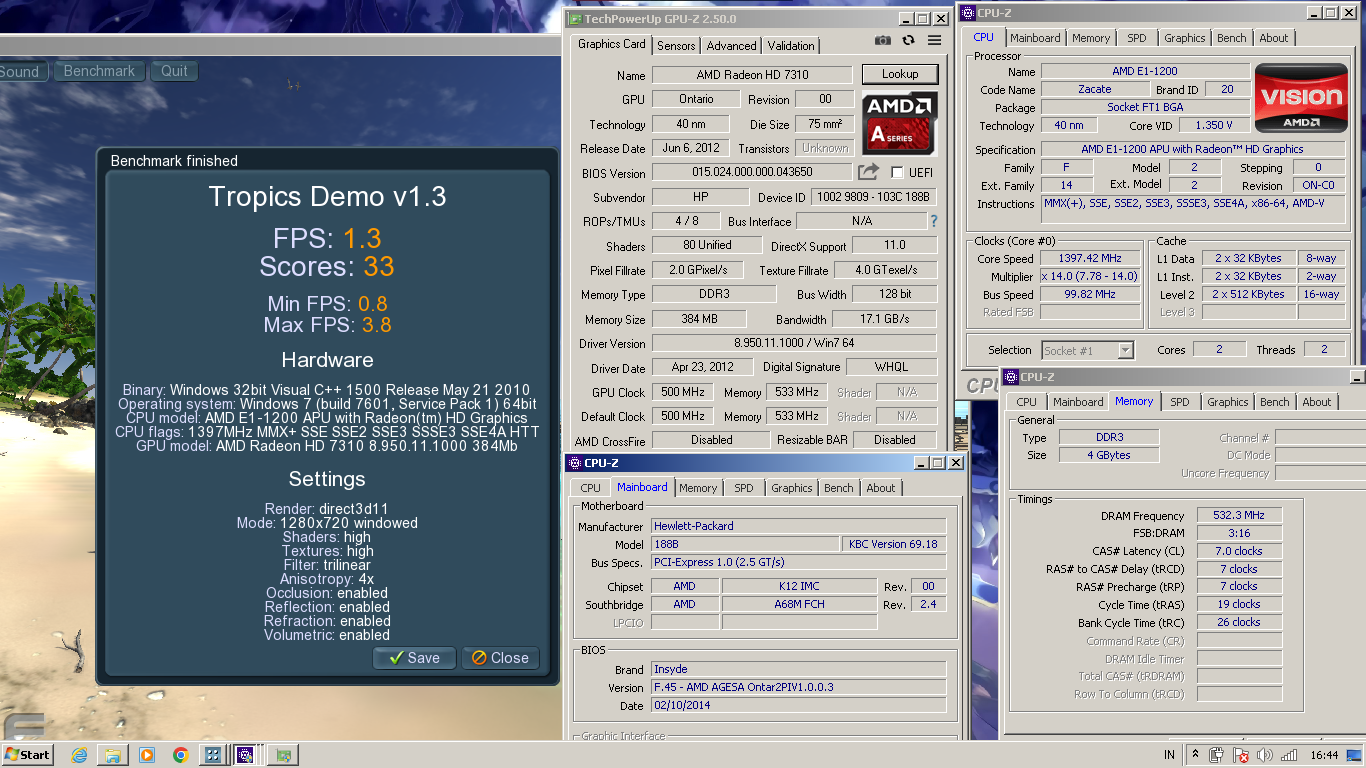This screenshot has height=768, width=1366.
Task: Open the GPU-Z Validation tab
Action: 791,46
